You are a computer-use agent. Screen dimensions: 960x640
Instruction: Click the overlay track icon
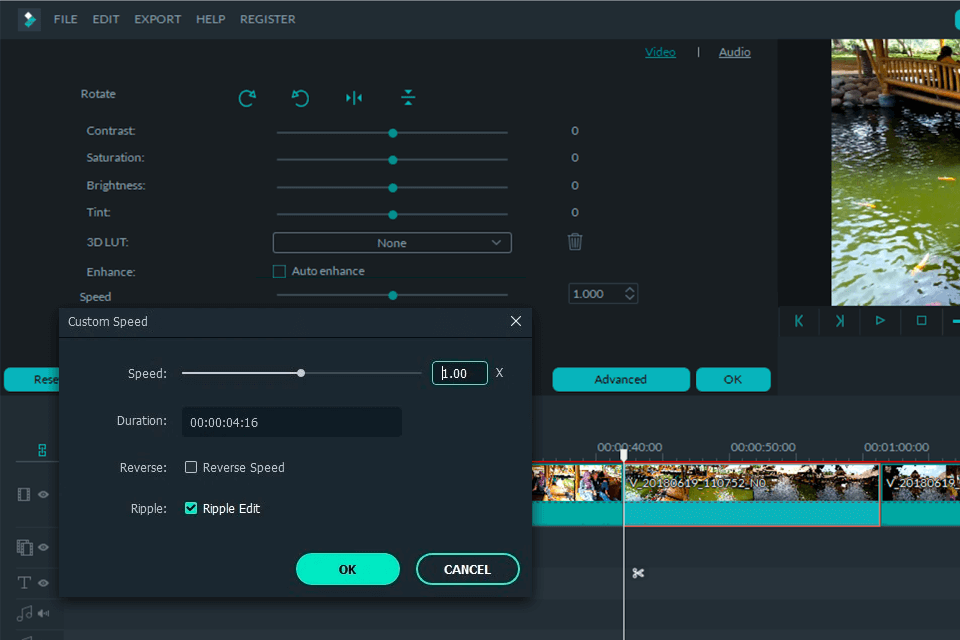(24, 547)
